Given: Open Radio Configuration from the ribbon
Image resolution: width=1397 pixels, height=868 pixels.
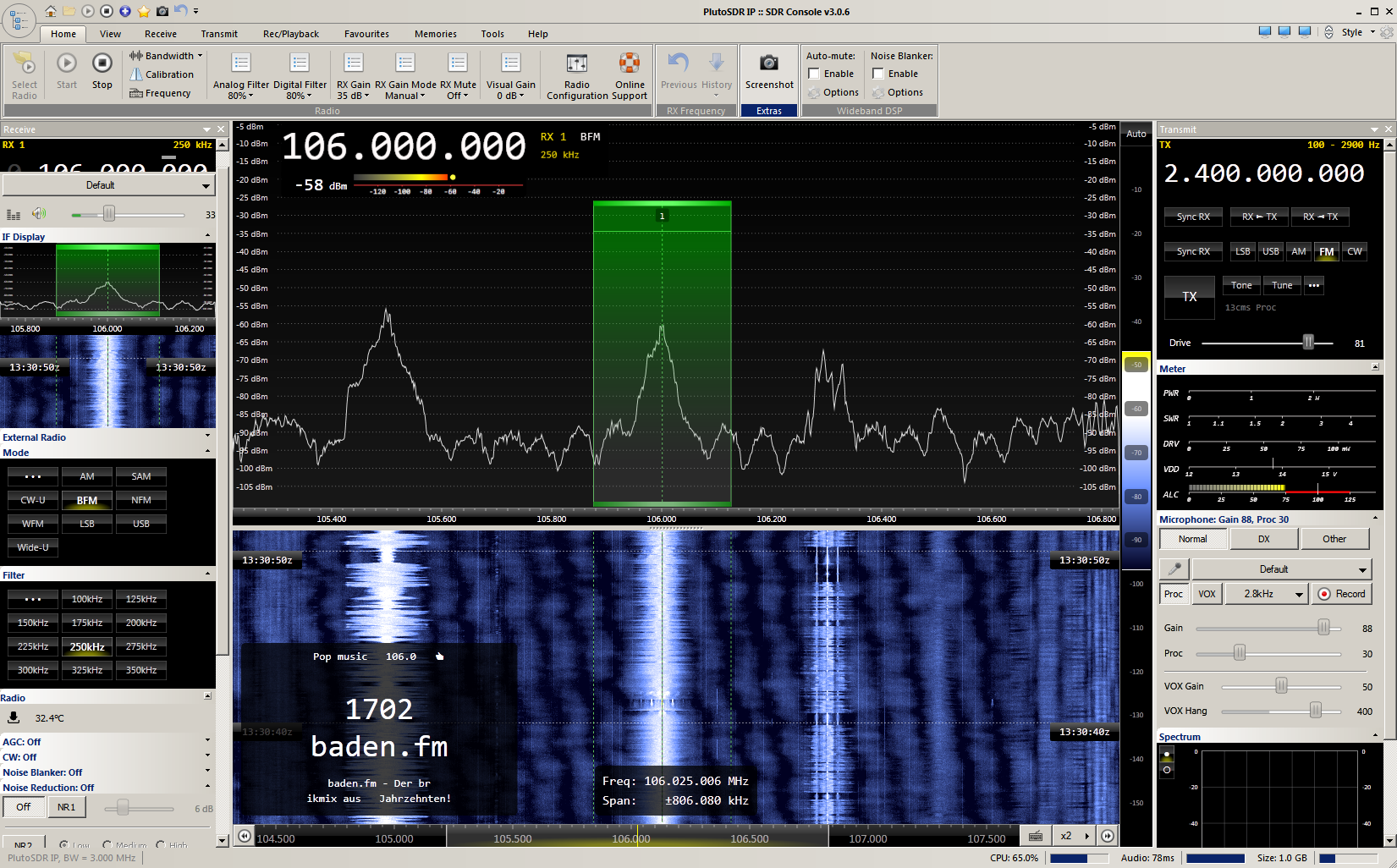Looking at the screenshot, I should tap(576, 63).
